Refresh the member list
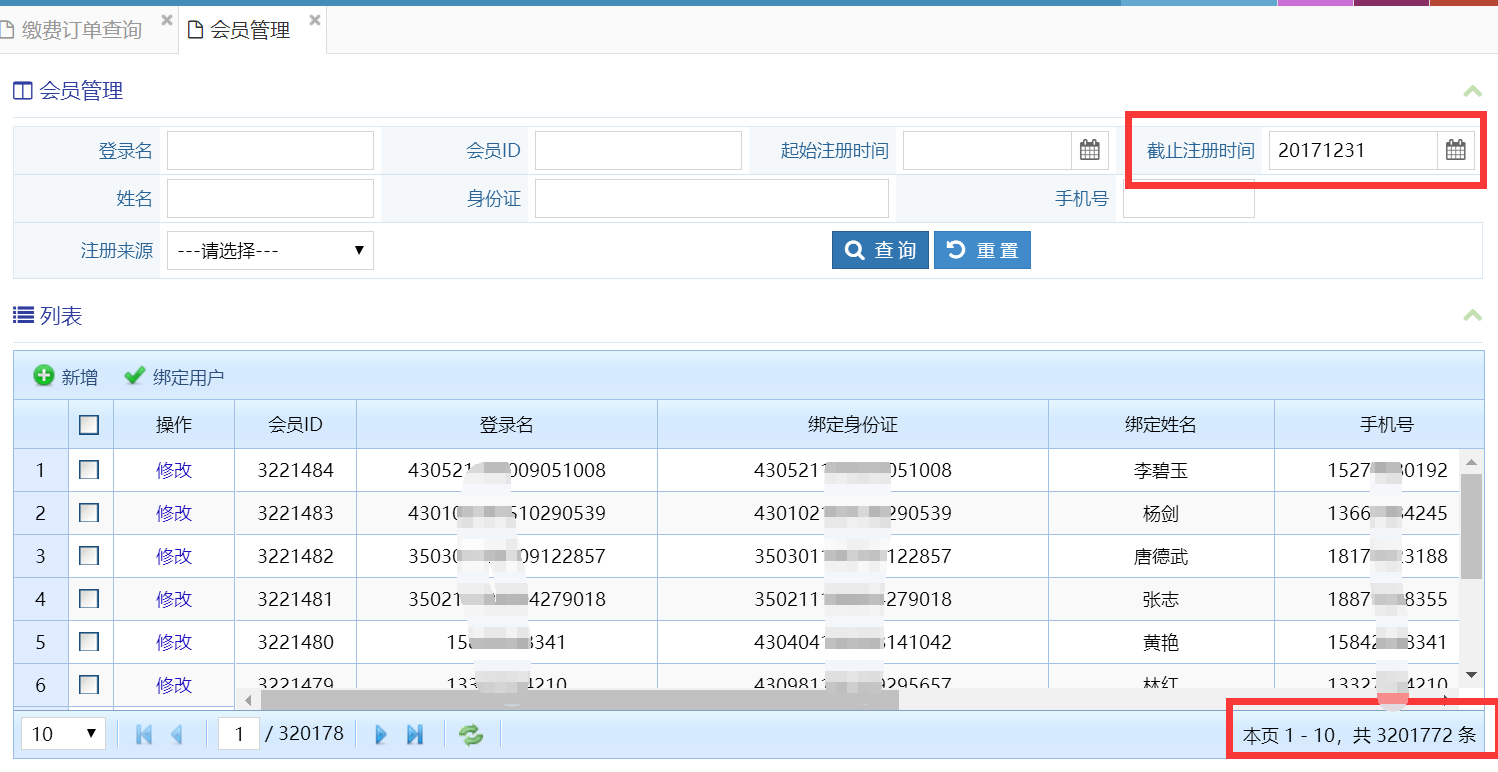This screenshot has width=1498, height=772. [471, 735]
